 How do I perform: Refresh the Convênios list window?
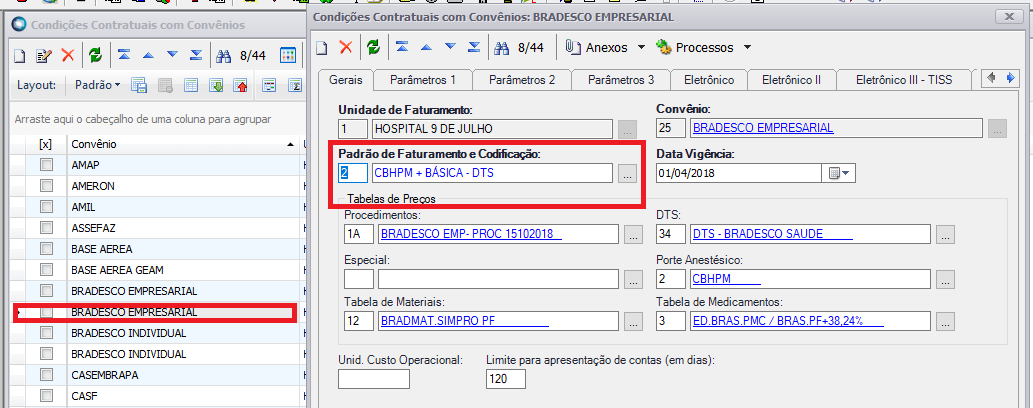click(96, 55)
